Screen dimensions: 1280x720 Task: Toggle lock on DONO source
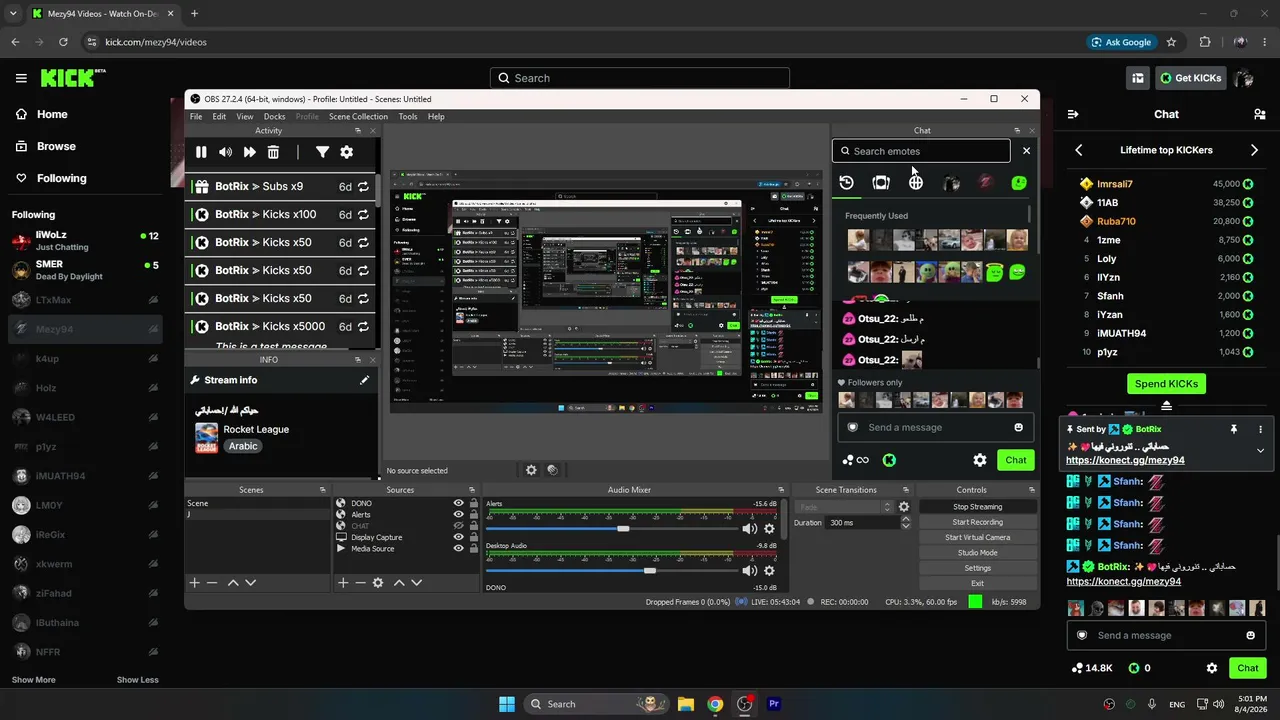click(x=473, y=503)
